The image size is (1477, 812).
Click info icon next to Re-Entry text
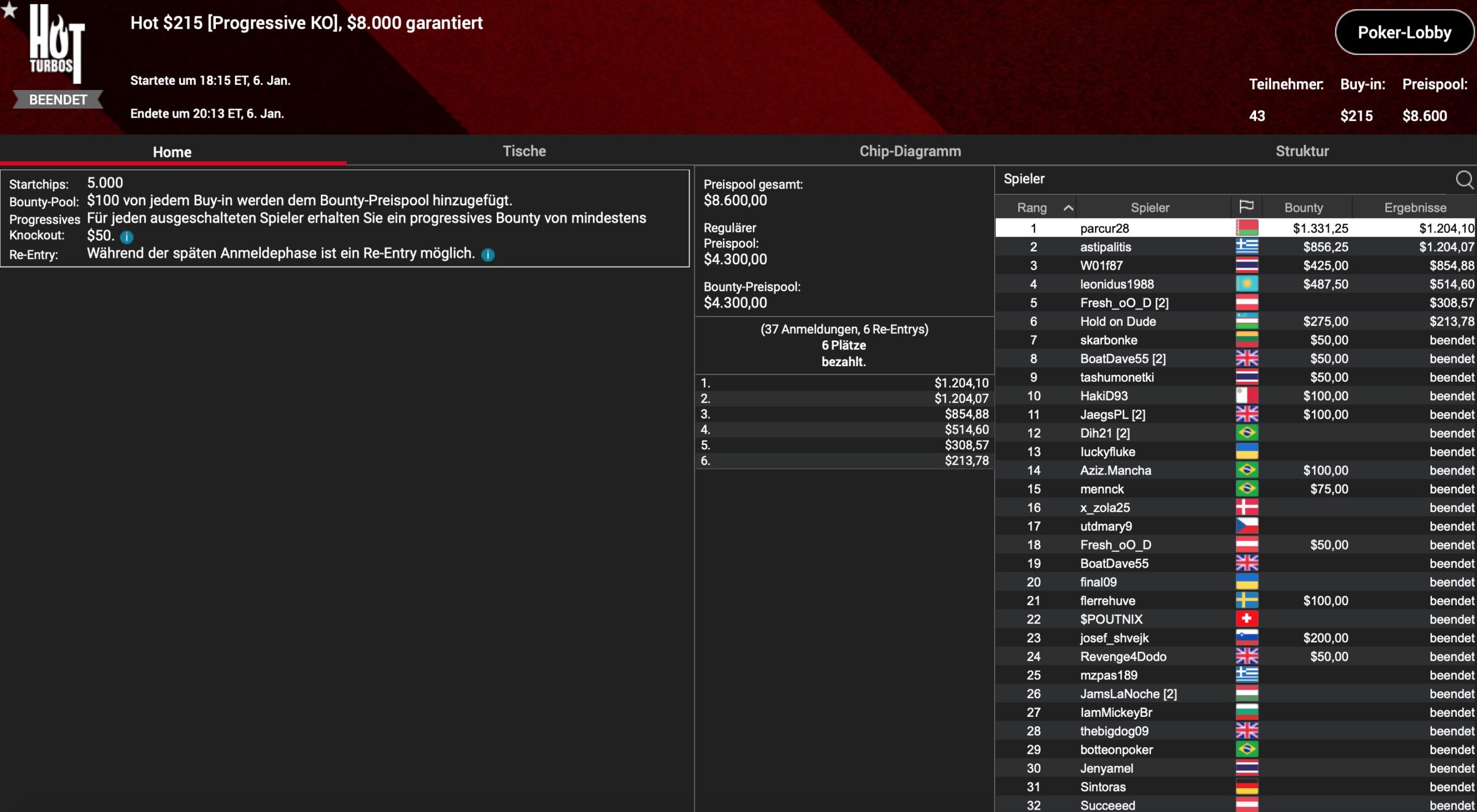[488, 255]
